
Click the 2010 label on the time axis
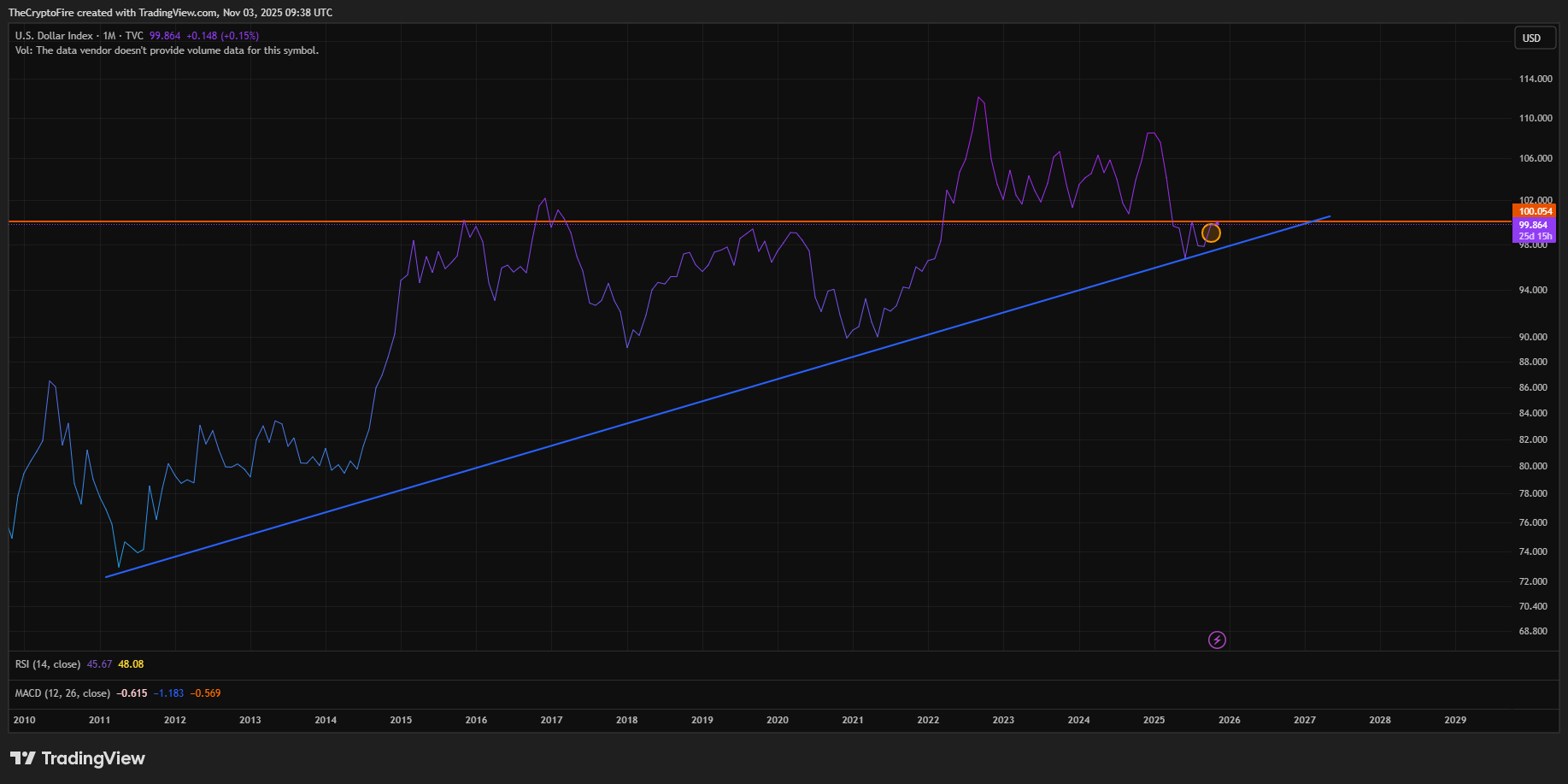[25, 720]
